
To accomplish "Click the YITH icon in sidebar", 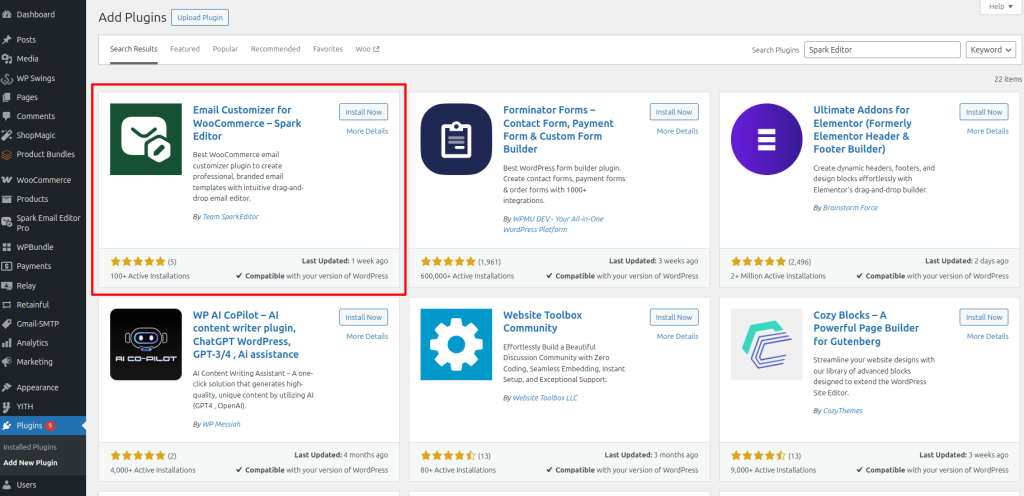I will (7, 406).
